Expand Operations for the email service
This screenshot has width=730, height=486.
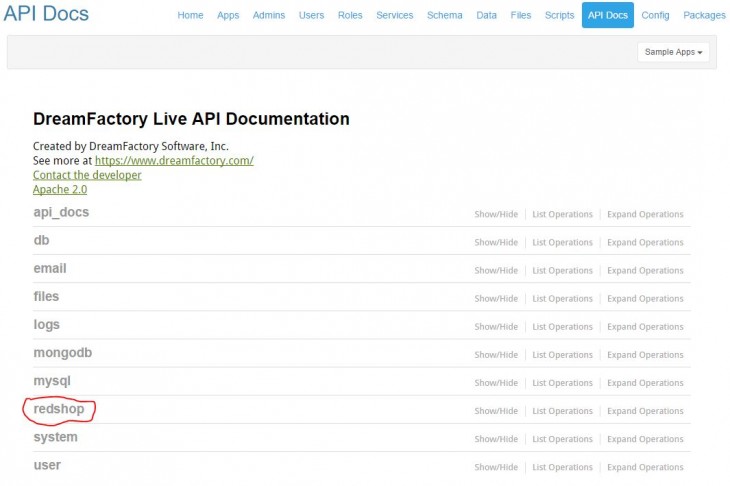pyautogui.click(x=645, y=270)
